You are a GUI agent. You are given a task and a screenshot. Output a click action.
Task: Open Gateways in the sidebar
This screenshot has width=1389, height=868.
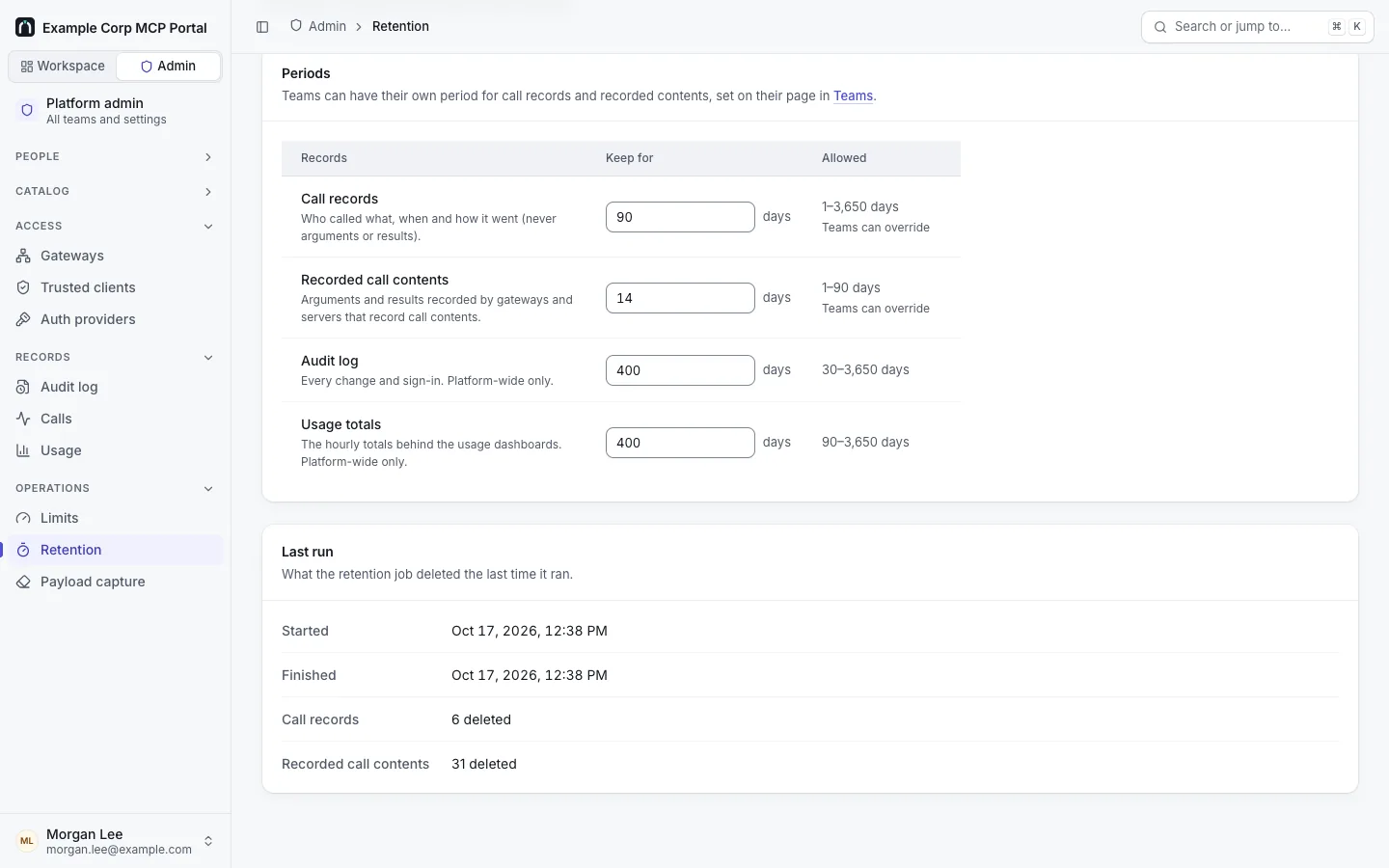pos(115,256)
